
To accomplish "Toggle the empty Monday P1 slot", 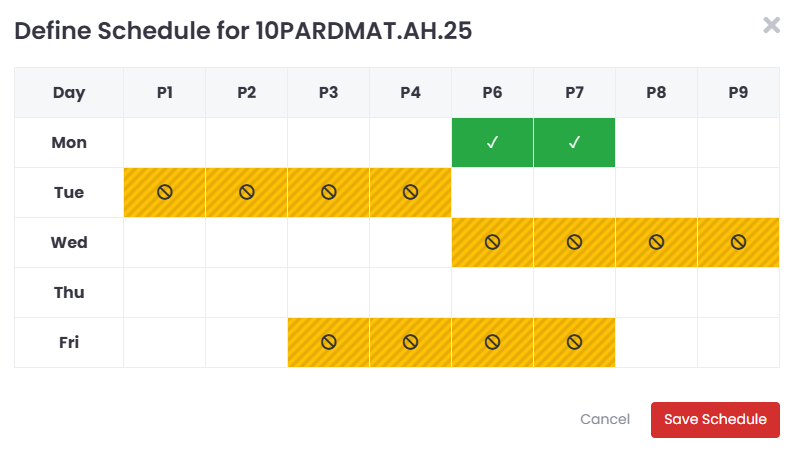I will point(165,143).
